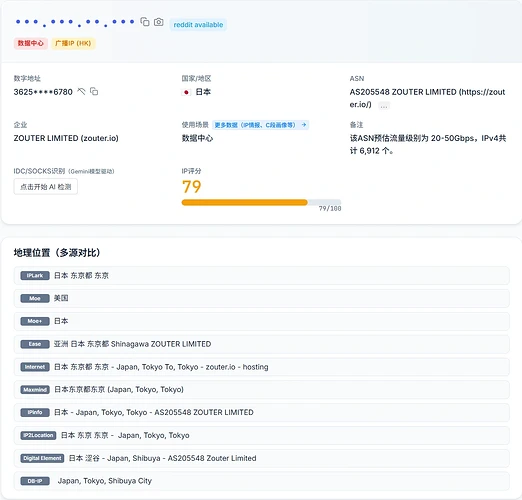Start AI detection with 点击开始 AI 检测 button

tap(46, 187)
